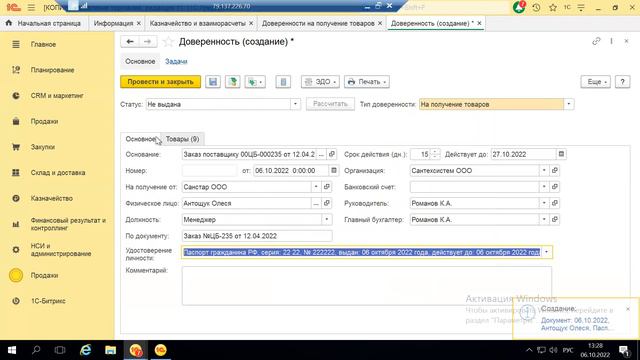640x360 pixels.
Task: Open Финансовый результат и контроллинг section
Action: [x=68, y=224]
